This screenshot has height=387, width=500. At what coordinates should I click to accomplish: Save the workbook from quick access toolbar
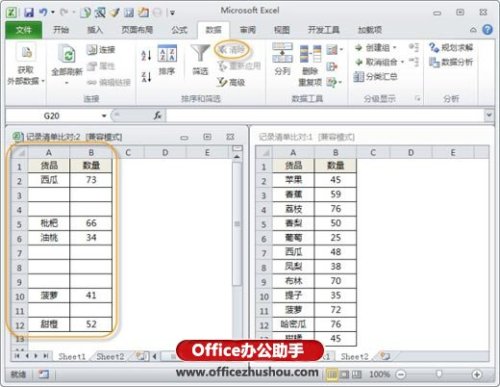tap(29, 13)
